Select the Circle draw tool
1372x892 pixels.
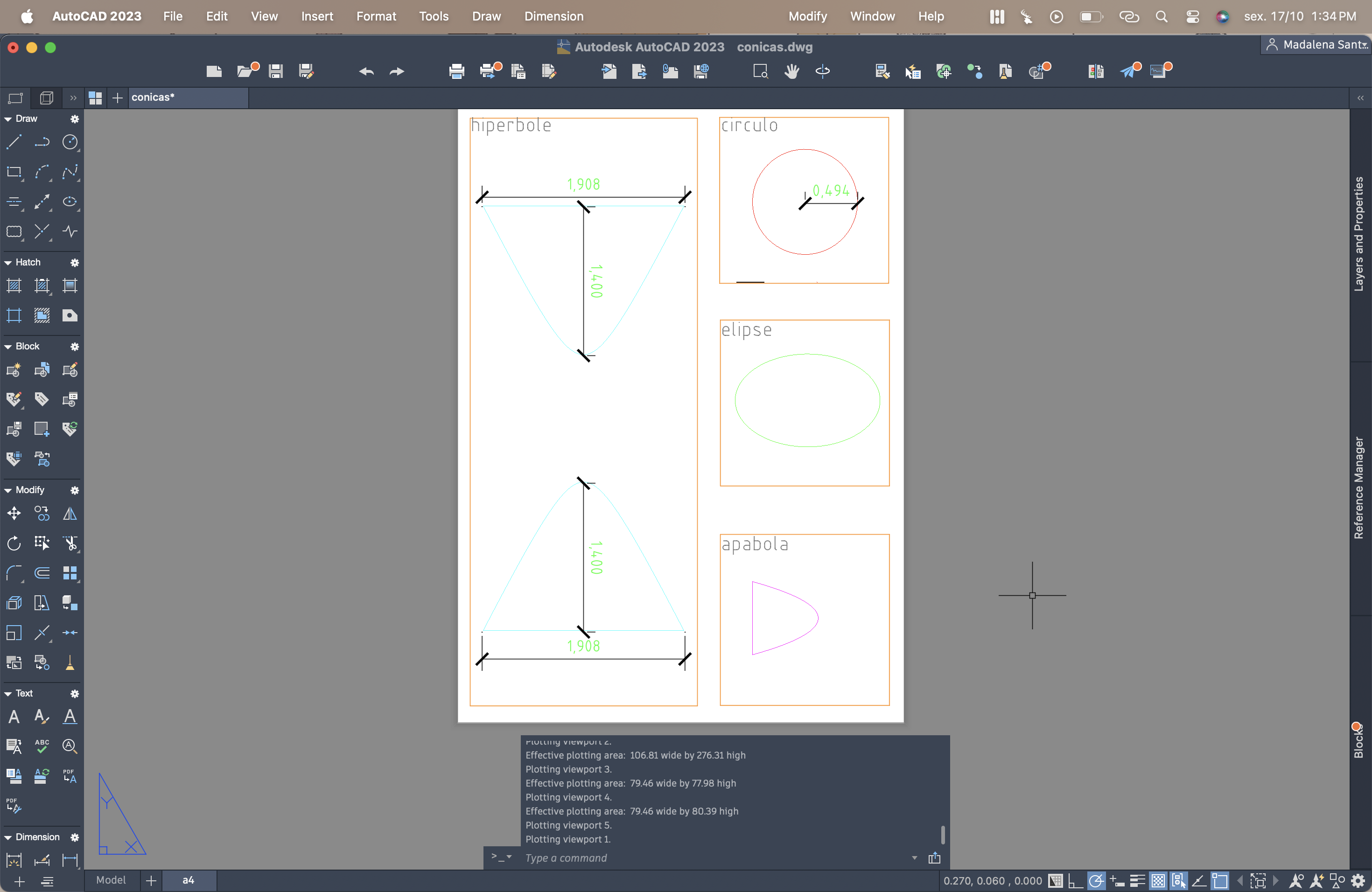pyautogui.click(x=70, y=142)
